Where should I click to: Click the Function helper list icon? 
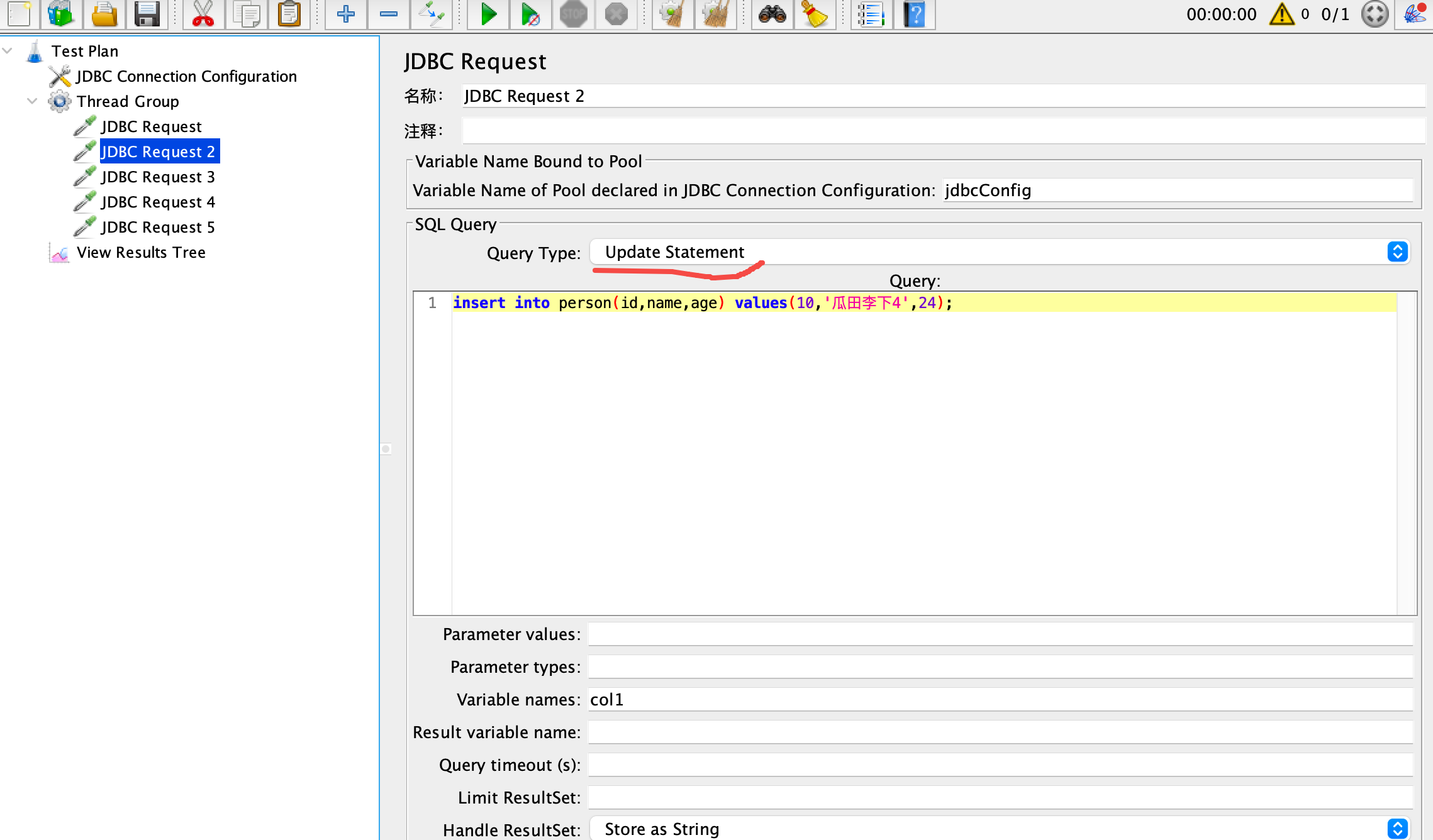pyautogui.click(x=871, y=14)
